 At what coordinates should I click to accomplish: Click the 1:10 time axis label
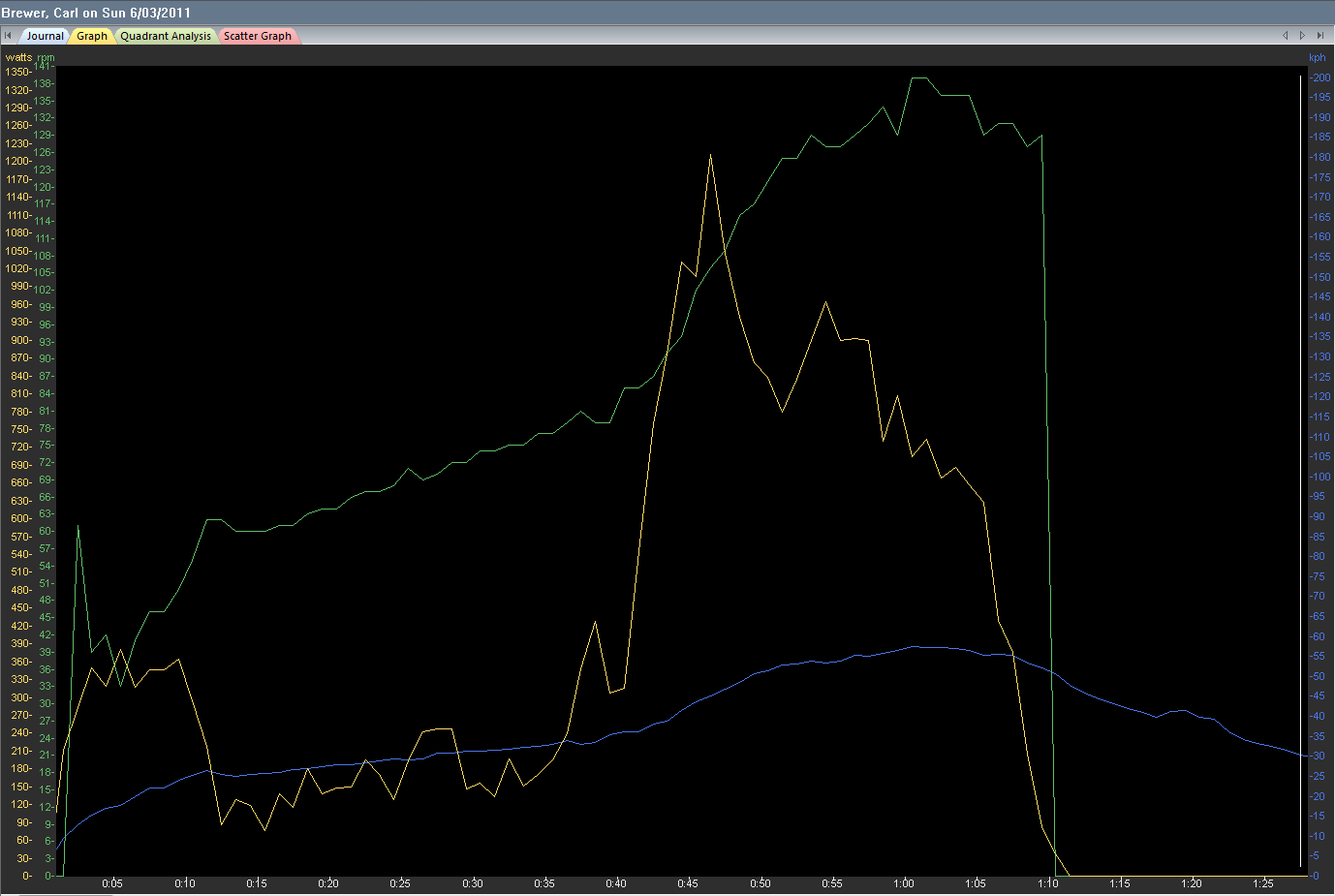pyautogui.click(x=1047, y=883)
